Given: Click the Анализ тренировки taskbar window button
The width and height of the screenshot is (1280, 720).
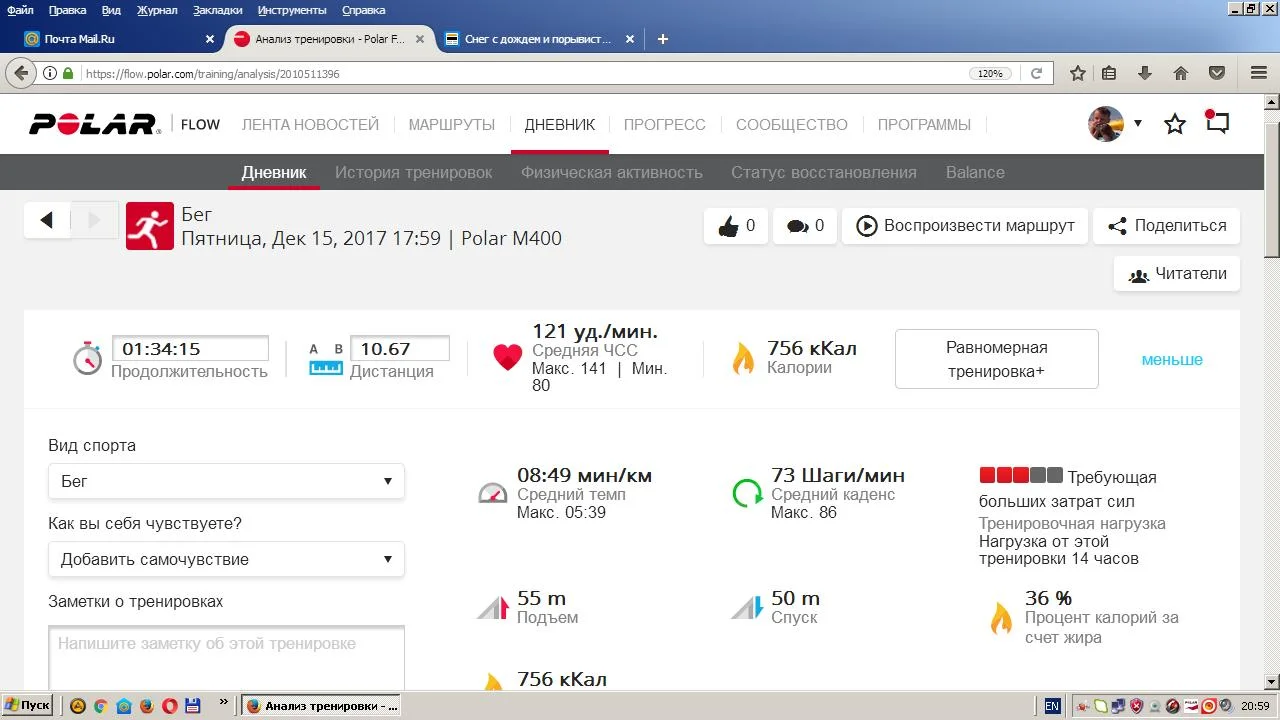Looking at the screenshot, I should [321, 705].
